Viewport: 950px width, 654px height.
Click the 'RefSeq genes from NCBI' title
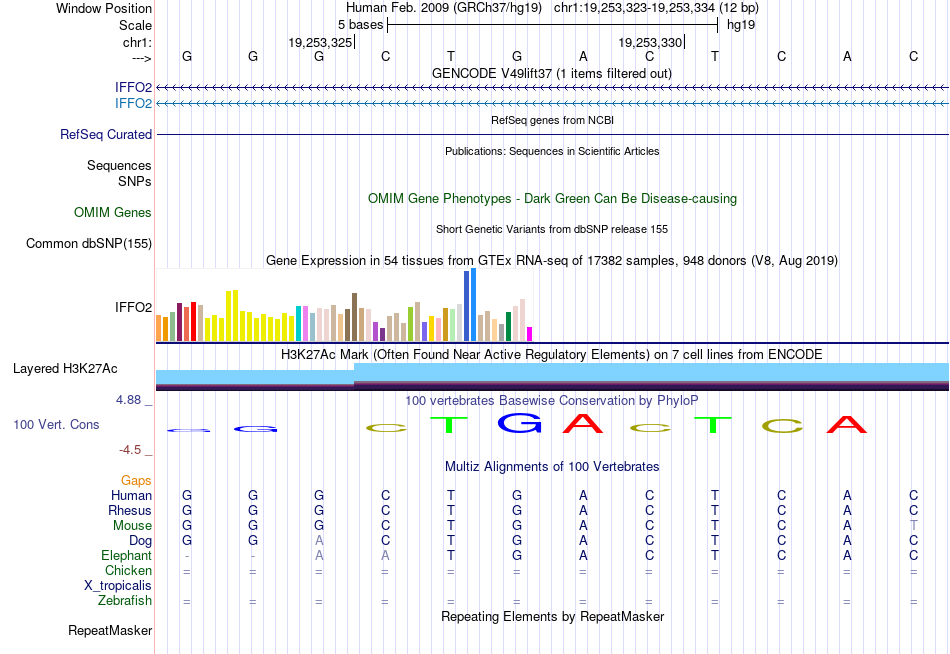tap(552, 120)
